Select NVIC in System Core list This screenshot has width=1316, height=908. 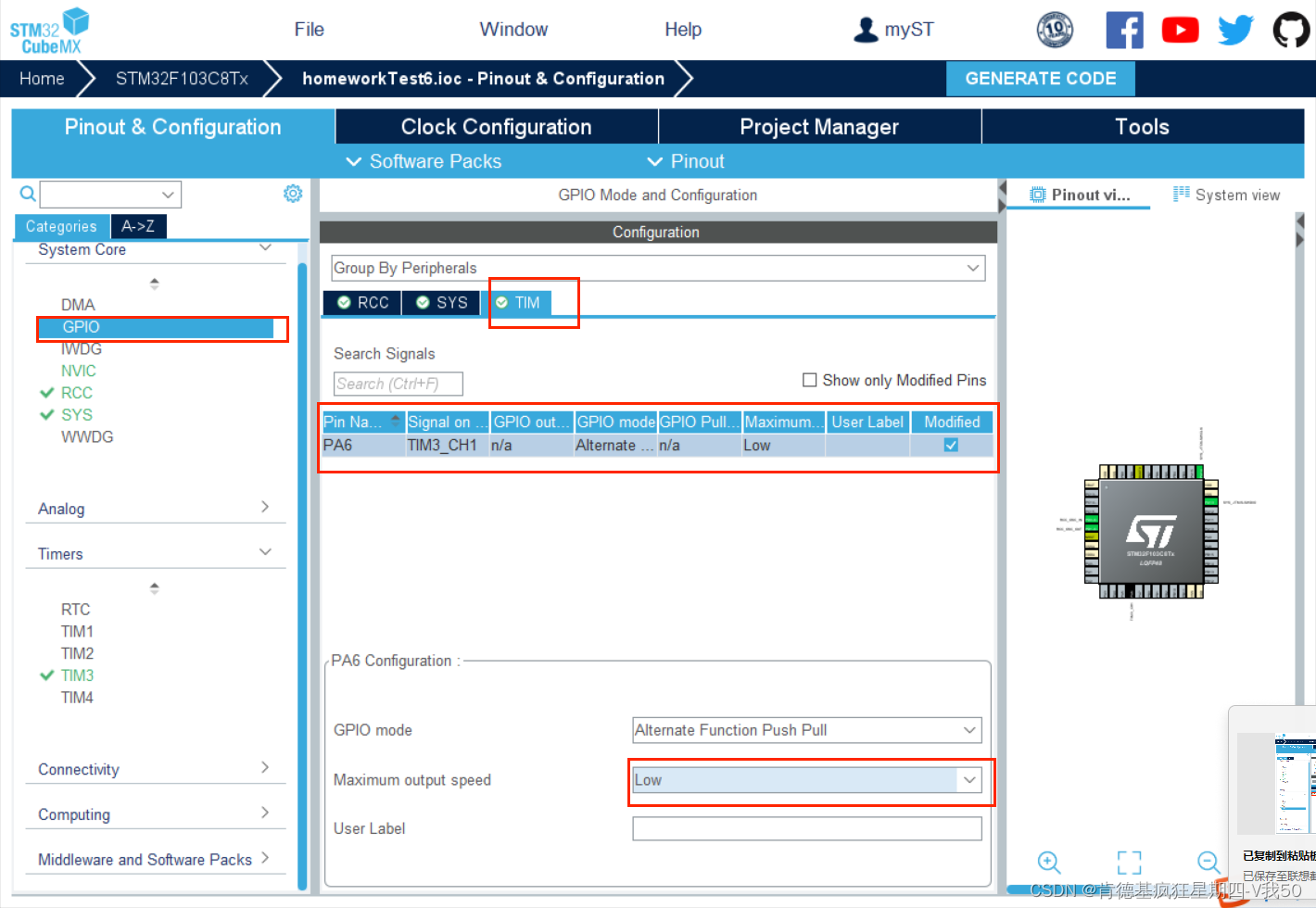click(x=79, y=371)
